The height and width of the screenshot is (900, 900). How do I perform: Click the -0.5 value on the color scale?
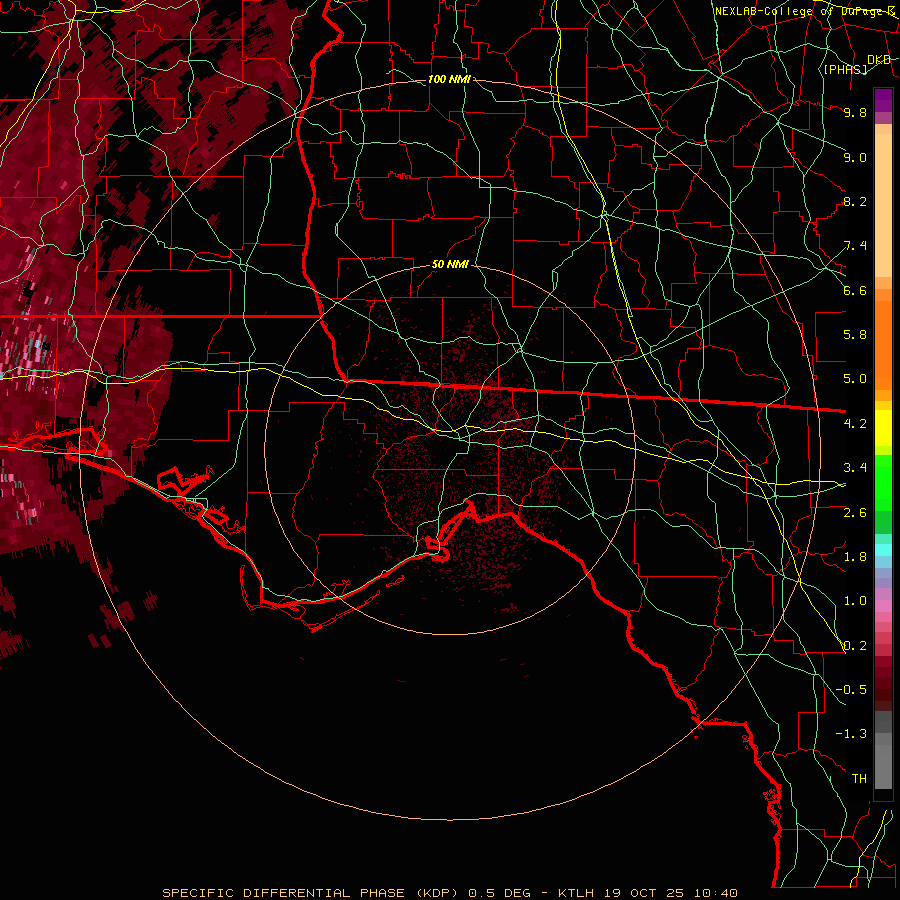851,690
